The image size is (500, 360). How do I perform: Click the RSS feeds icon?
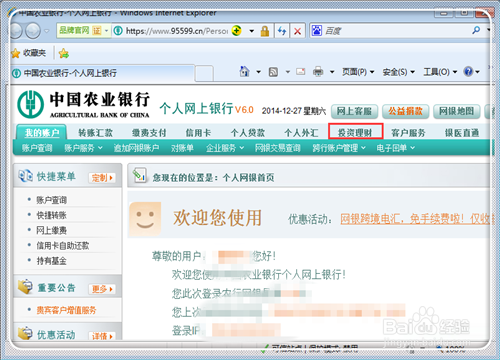273,72
